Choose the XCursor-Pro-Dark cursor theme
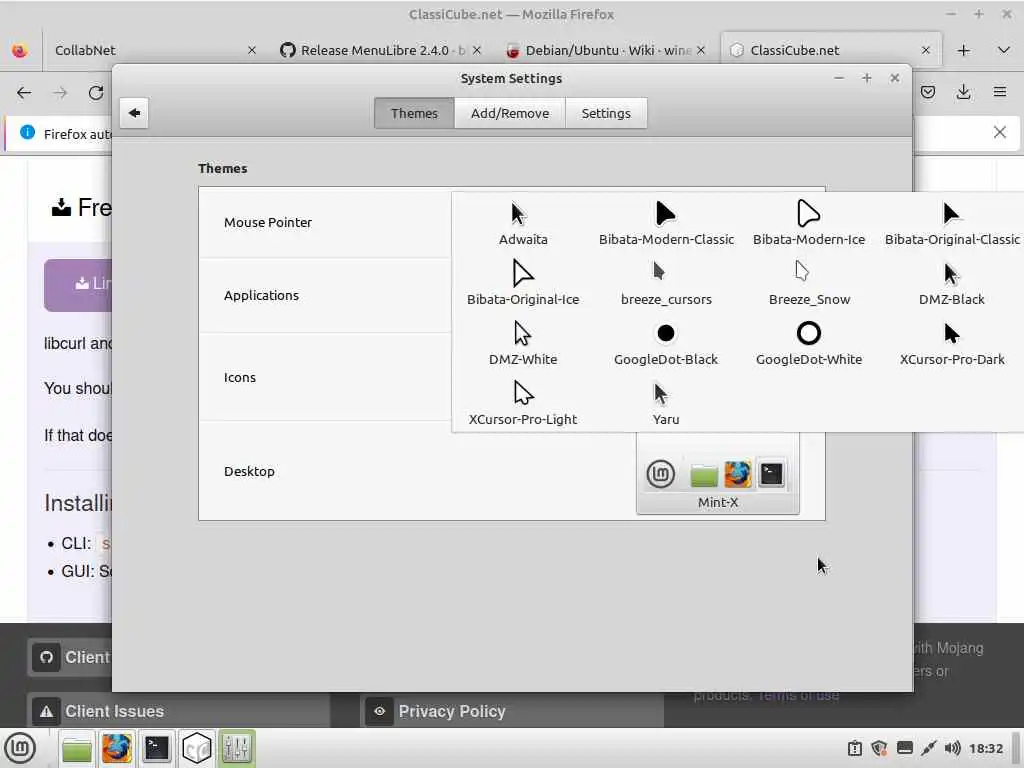The image size is (1024, 768). click(952, 344)
